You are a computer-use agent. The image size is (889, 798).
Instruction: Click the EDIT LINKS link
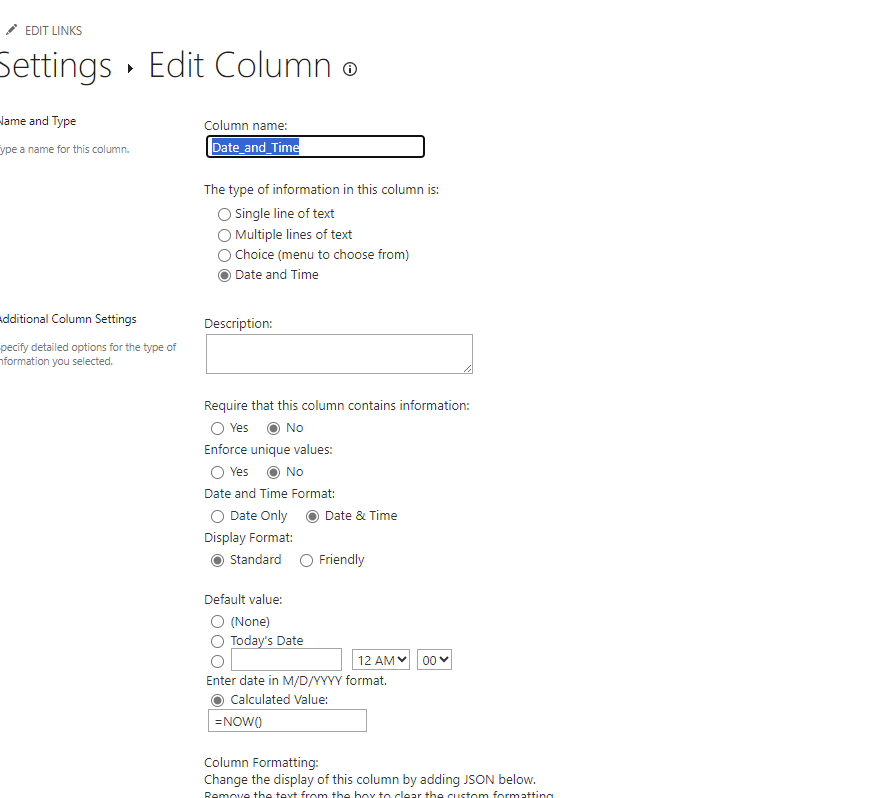[x=54, y=30]
